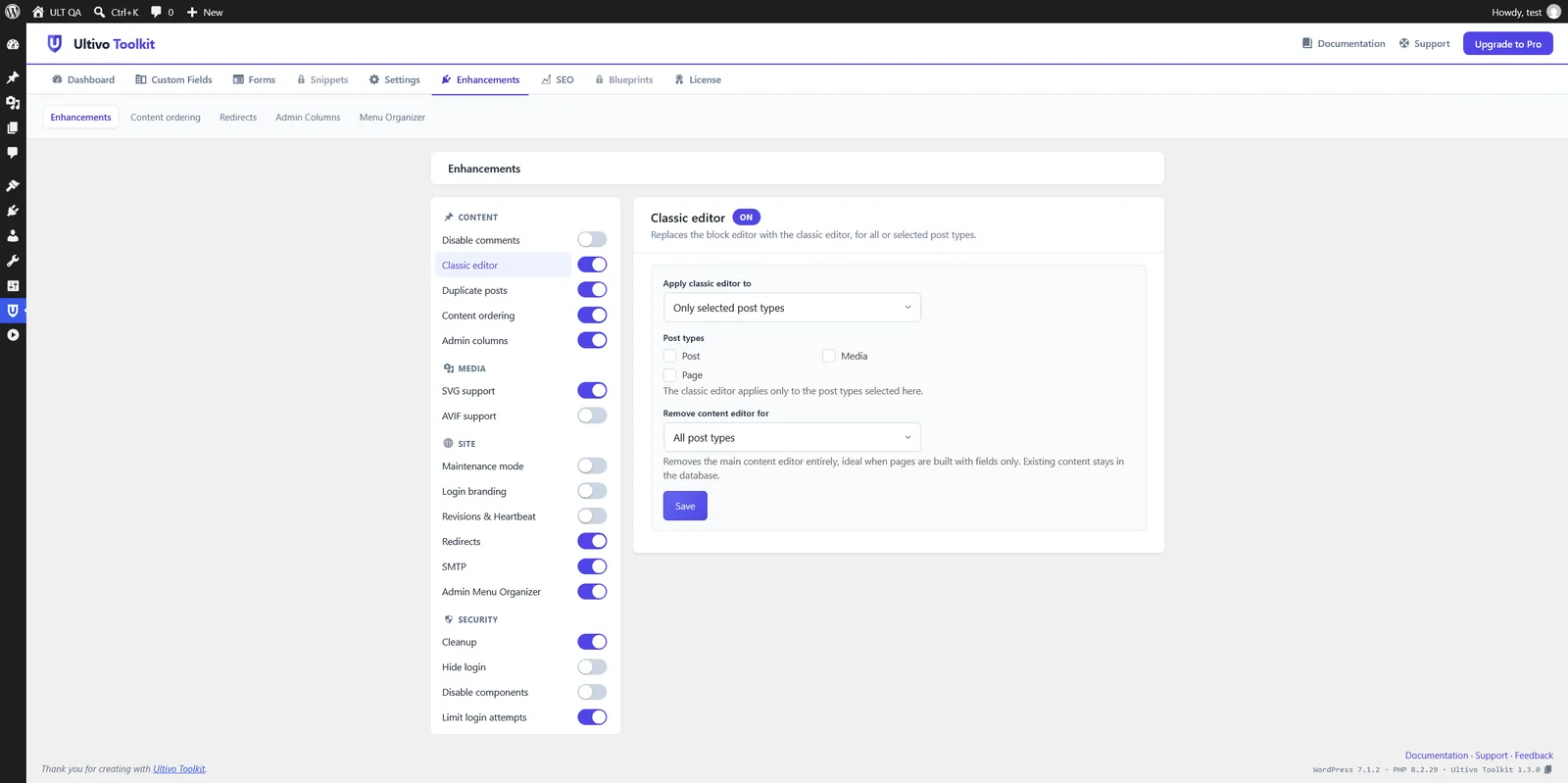Open the footer Ultivo Toolkit link
Viewport: 1568px width, 783px height.
click(x=179, y=769)
